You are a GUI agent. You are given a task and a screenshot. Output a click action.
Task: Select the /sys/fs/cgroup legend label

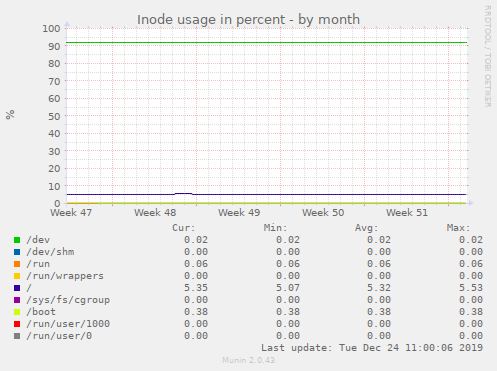tap(68, 300)
